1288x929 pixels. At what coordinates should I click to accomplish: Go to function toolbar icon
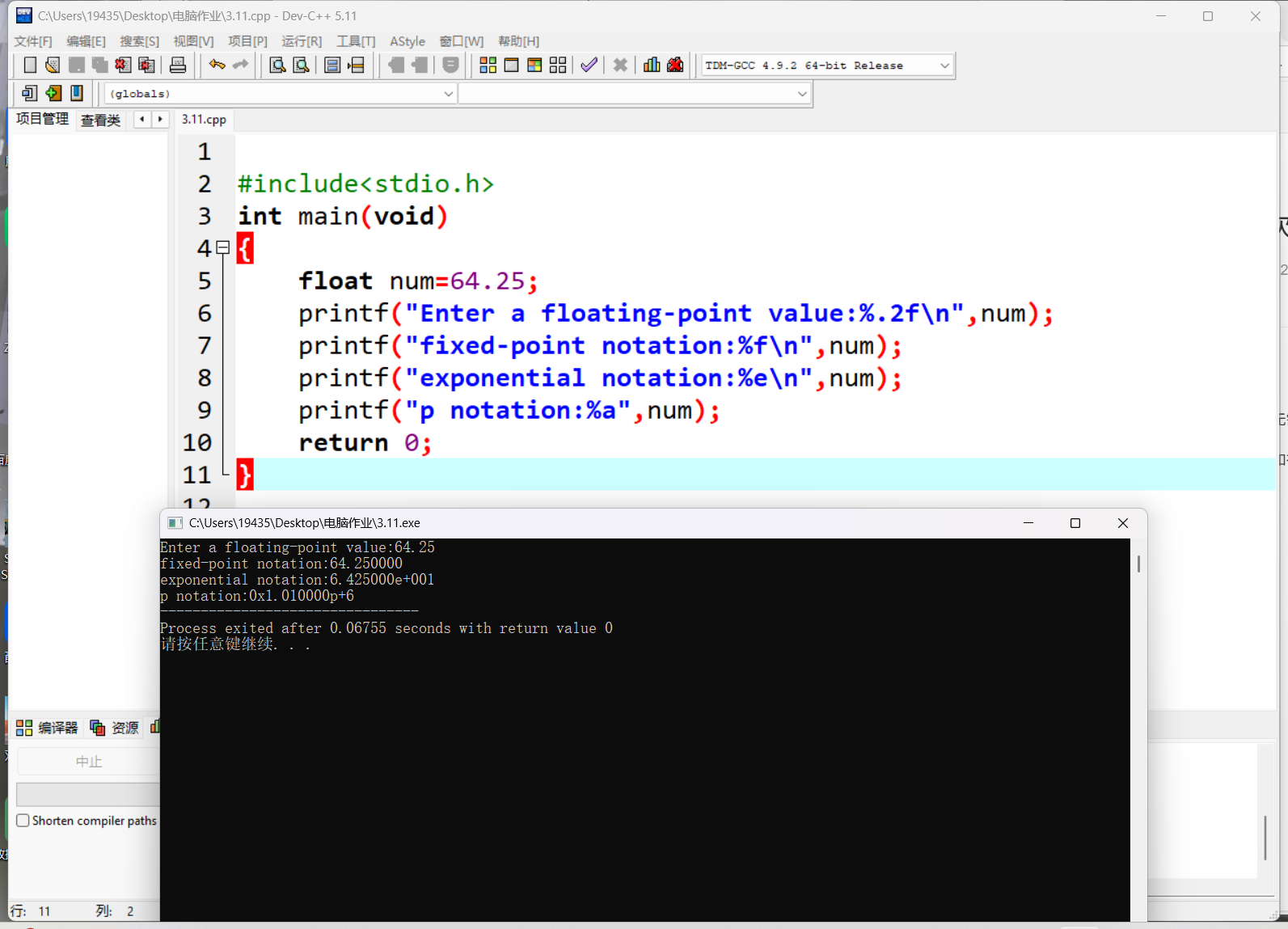point(332,65)
